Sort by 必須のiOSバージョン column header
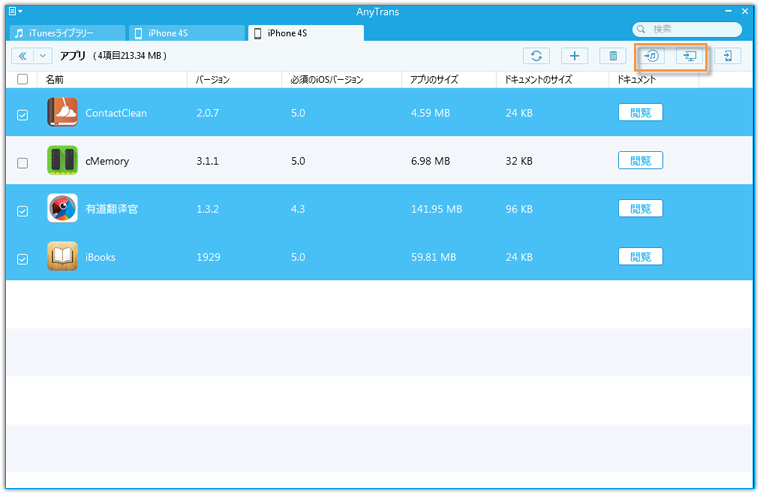This screenshot has width=760, height=494. click(x=342, y=80)
